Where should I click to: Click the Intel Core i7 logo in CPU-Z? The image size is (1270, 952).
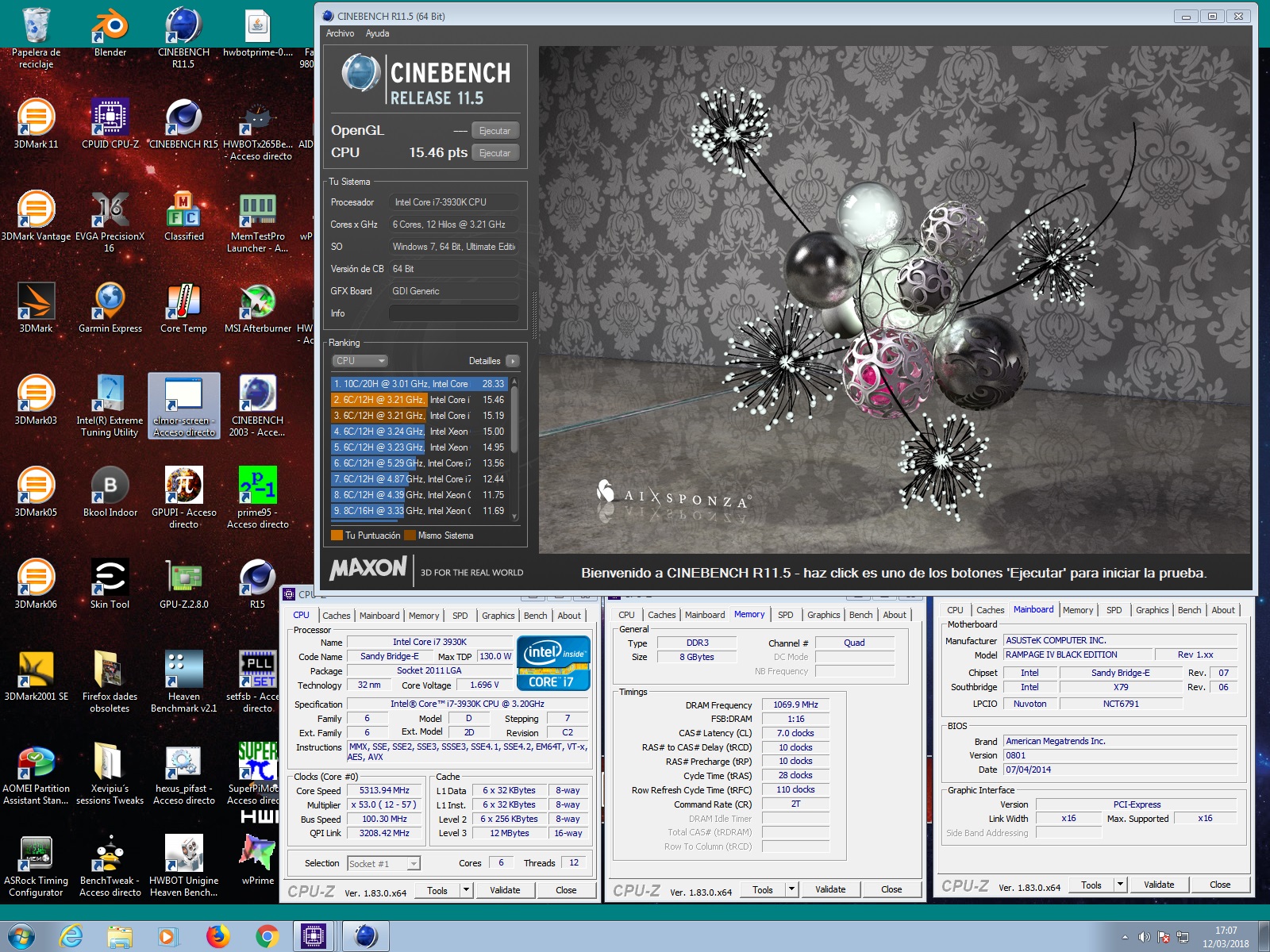[x=554, y=663]
